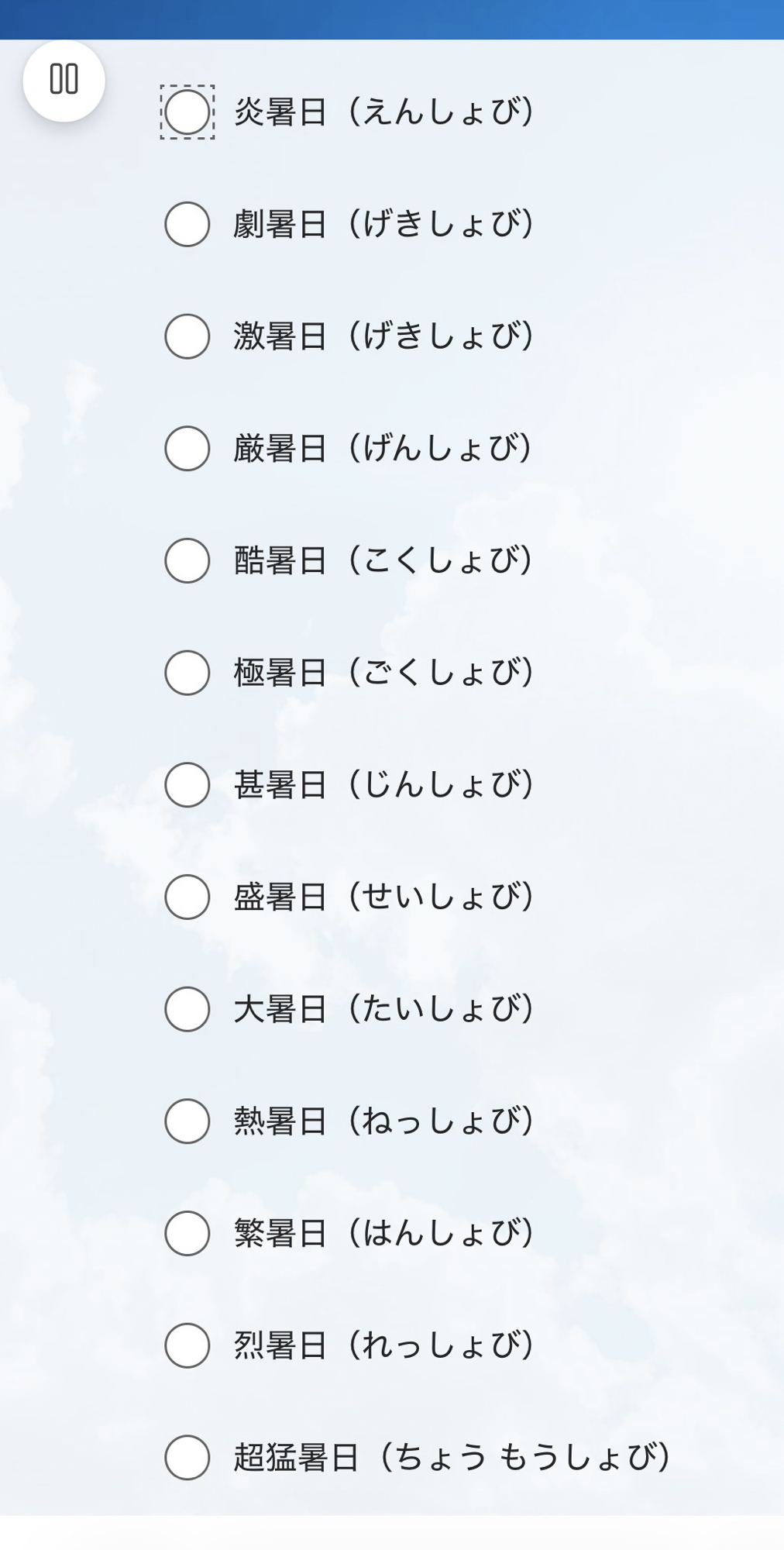784x1550 pixels.
Task: Choose the 熱暑日（ねっしょび） radio button
Action: 187,1121
